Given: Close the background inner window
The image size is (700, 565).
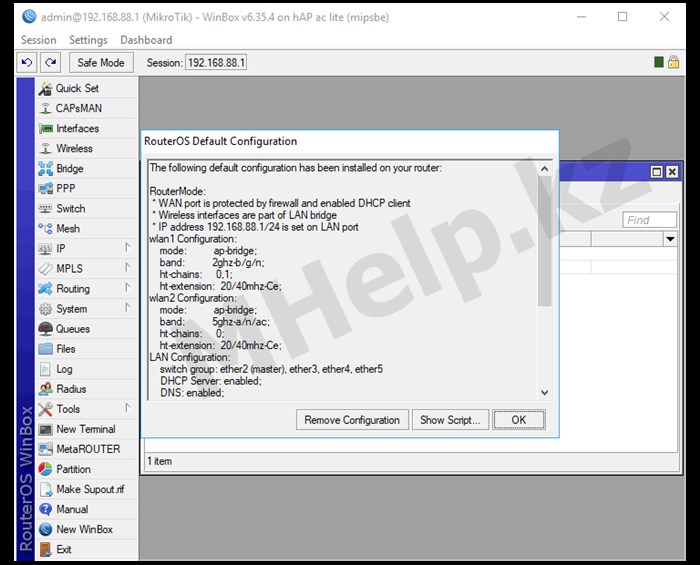Looking at the screenshot, I should (x=672, y=172).
